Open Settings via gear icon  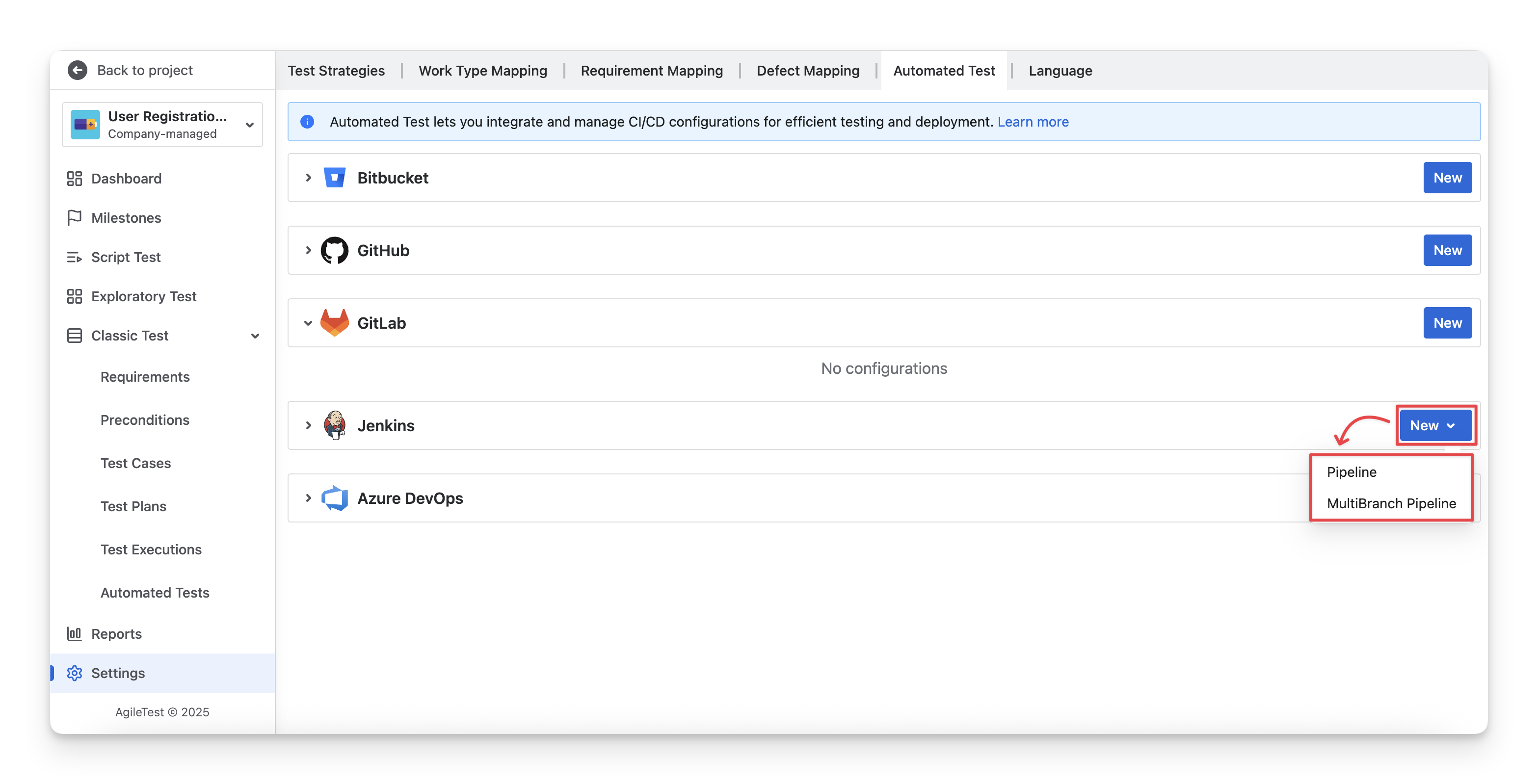(x=75, y=673)
